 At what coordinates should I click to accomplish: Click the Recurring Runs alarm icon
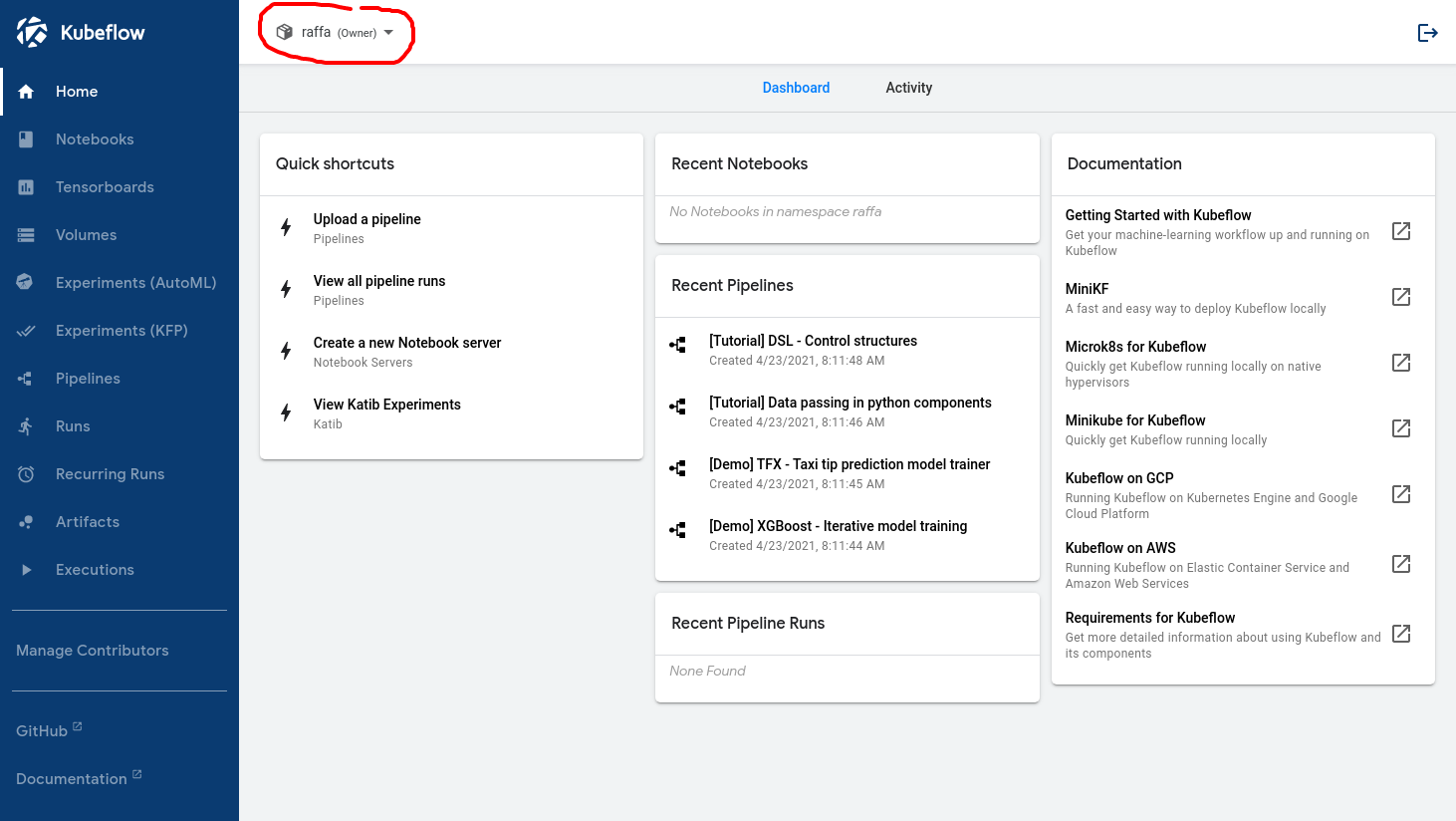[x=26, y=474]
